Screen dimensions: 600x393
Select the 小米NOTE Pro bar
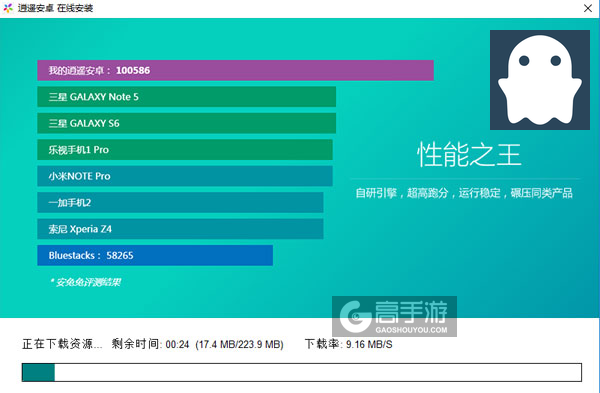pos(185,176)
